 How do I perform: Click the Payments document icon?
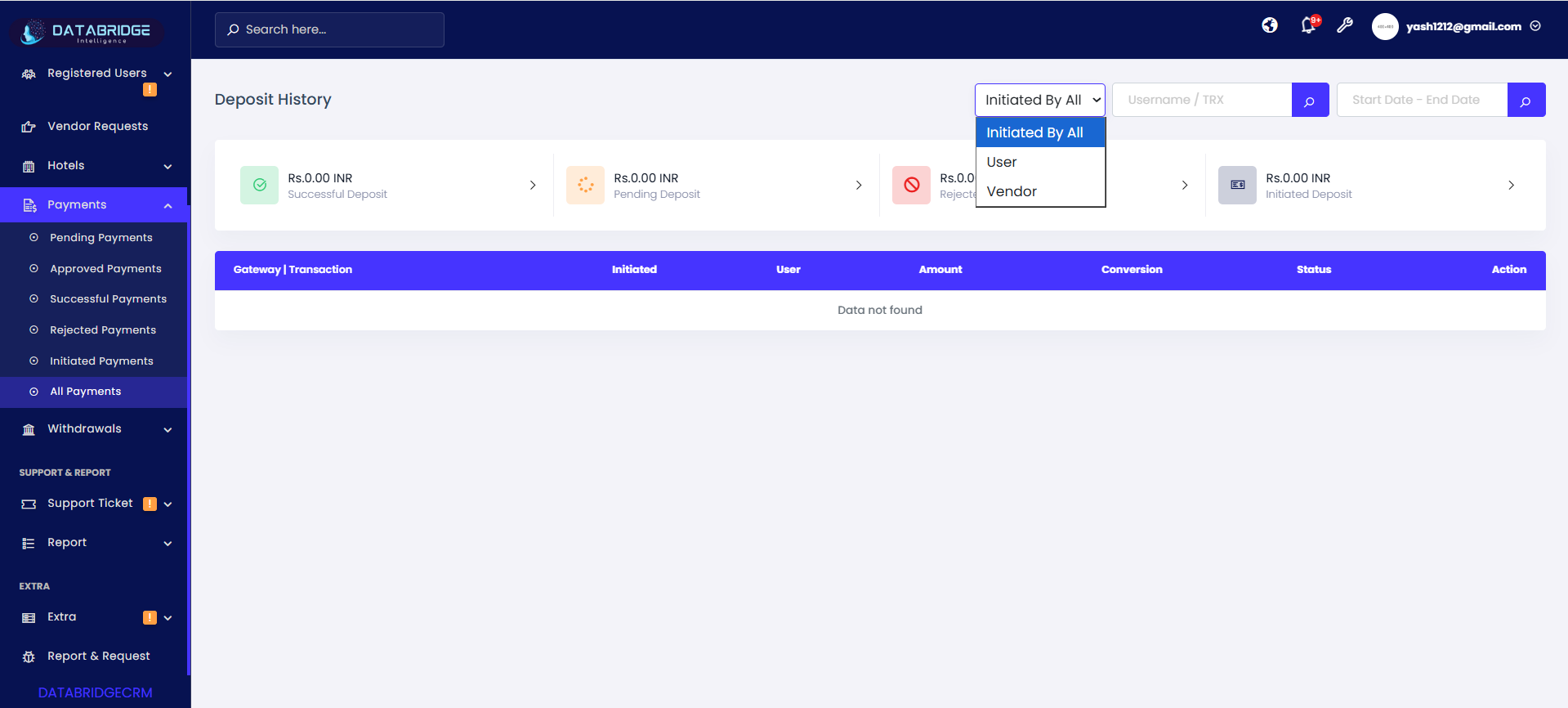click(x=29, y=205)
